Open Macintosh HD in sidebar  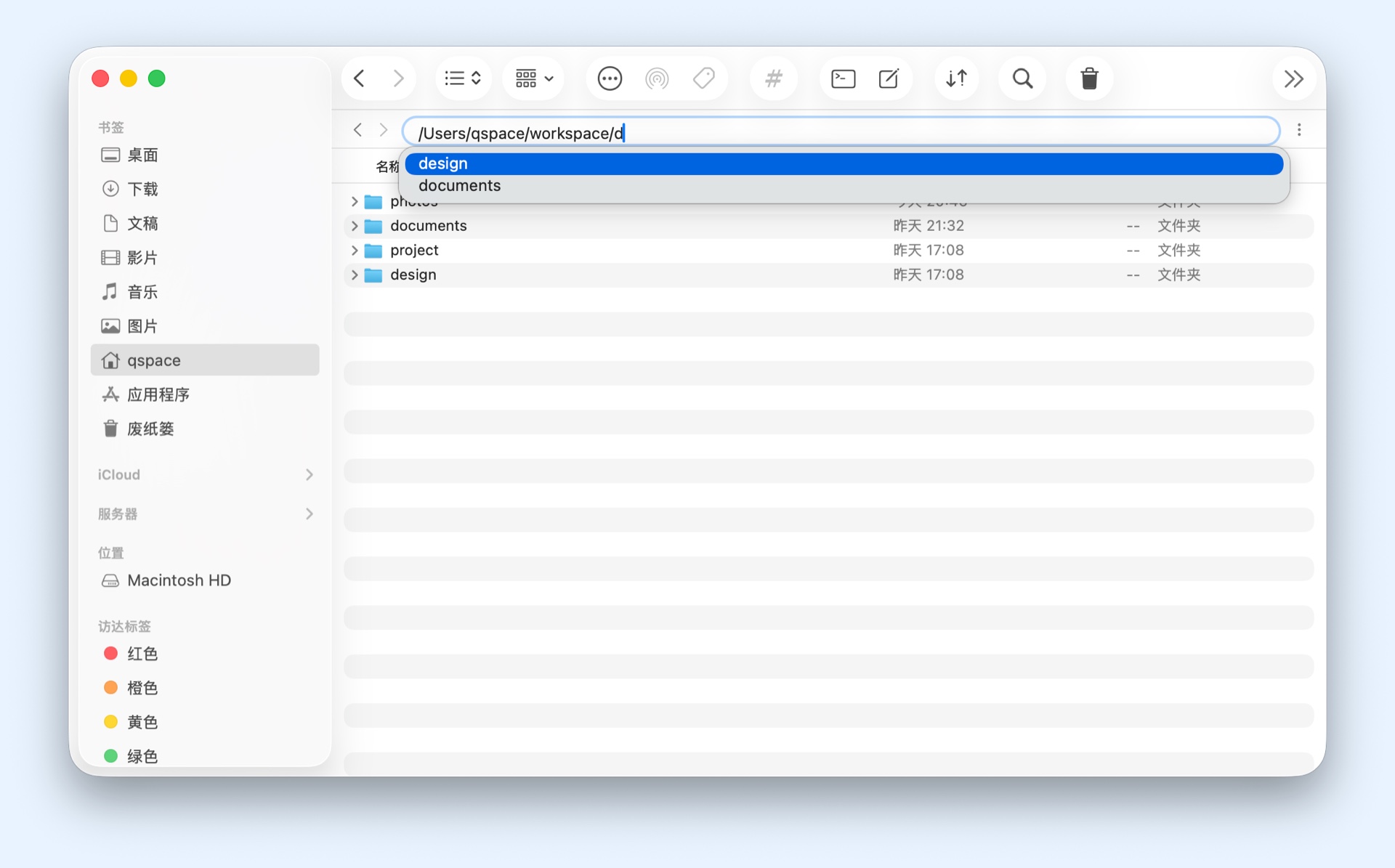pyautogui.click(x=179, y=580)
